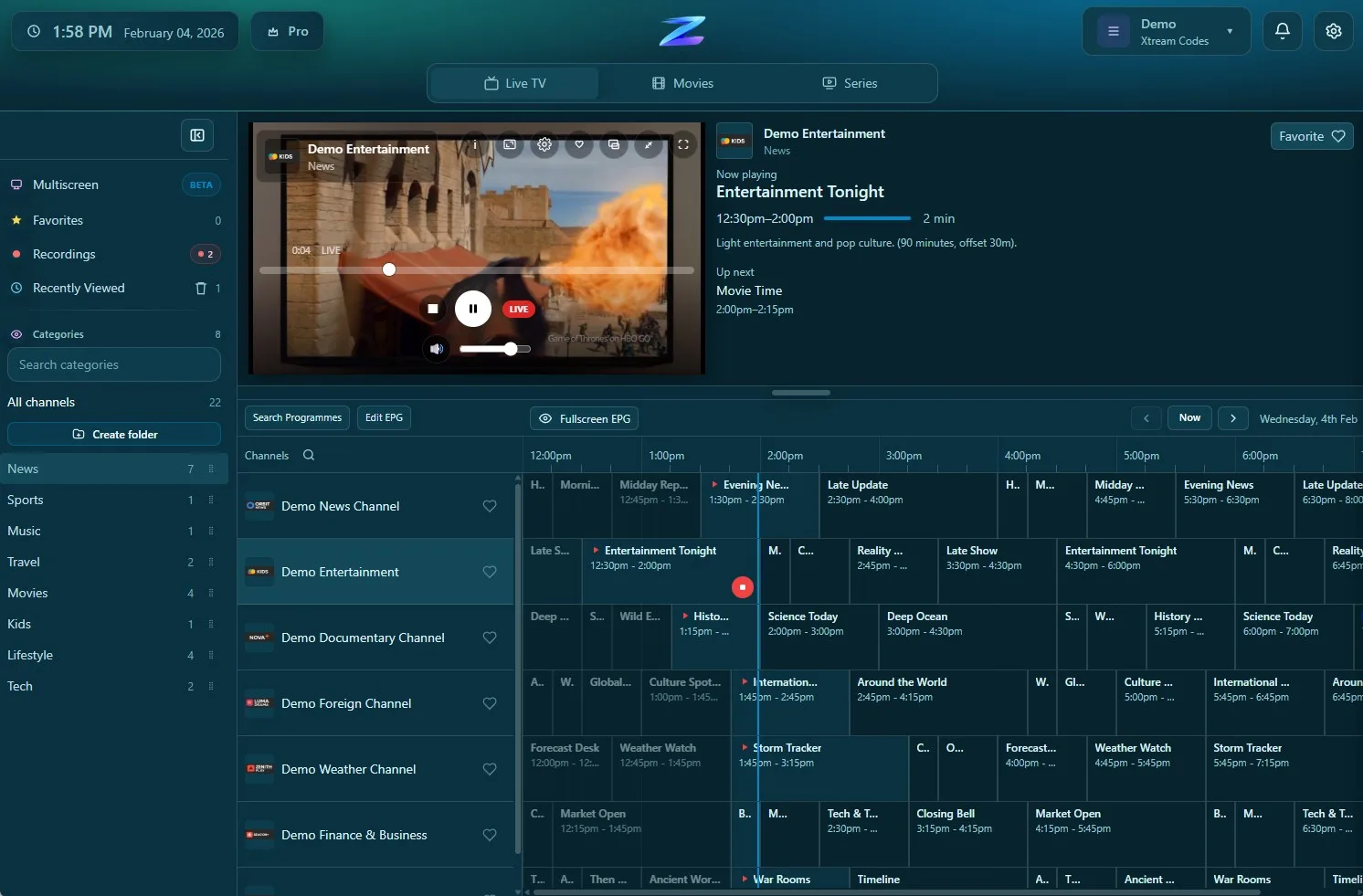Click the expand arrows icon in player
Image resolution: width=1363 pixels, height=896 pixels.
pos(649,144)
